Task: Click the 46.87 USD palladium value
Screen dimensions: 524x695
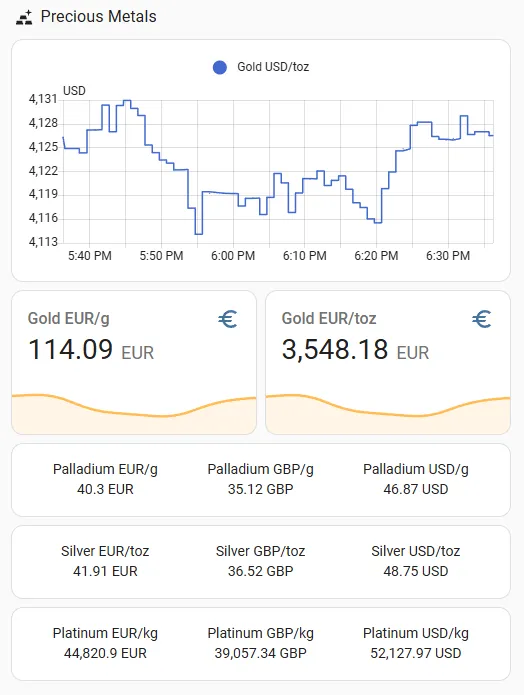Action: (x=416, y=489)
